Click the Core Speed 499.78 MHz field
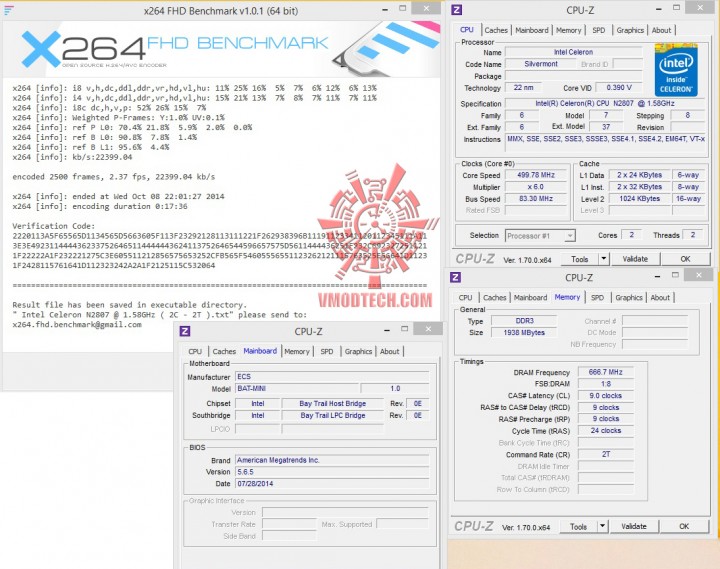This screenshot has height=569, width=720. click(535, 175)
